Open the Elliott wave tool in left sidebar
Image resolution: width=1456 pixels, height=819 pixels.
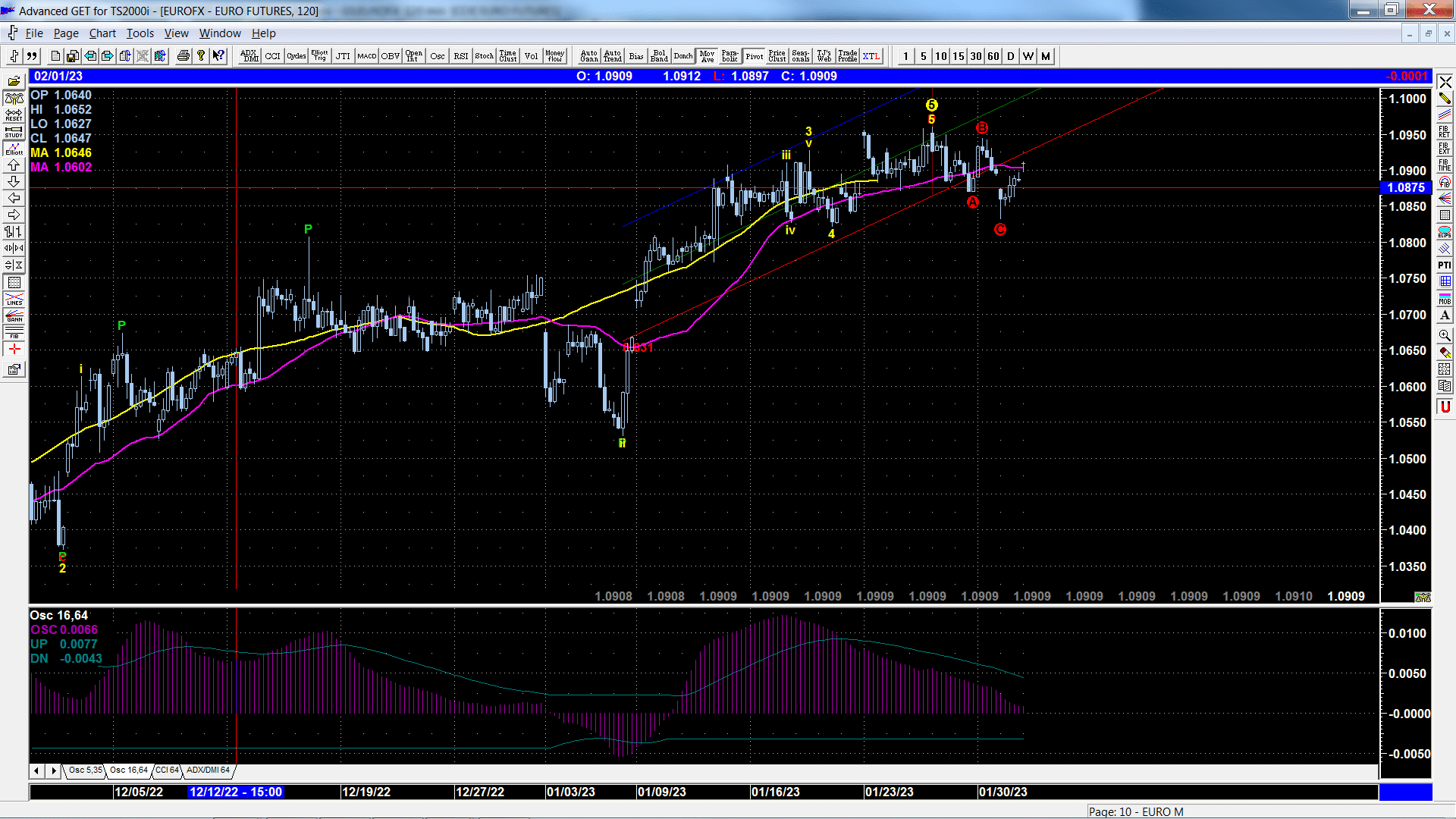pyautogui.click(x=14, y=149)
